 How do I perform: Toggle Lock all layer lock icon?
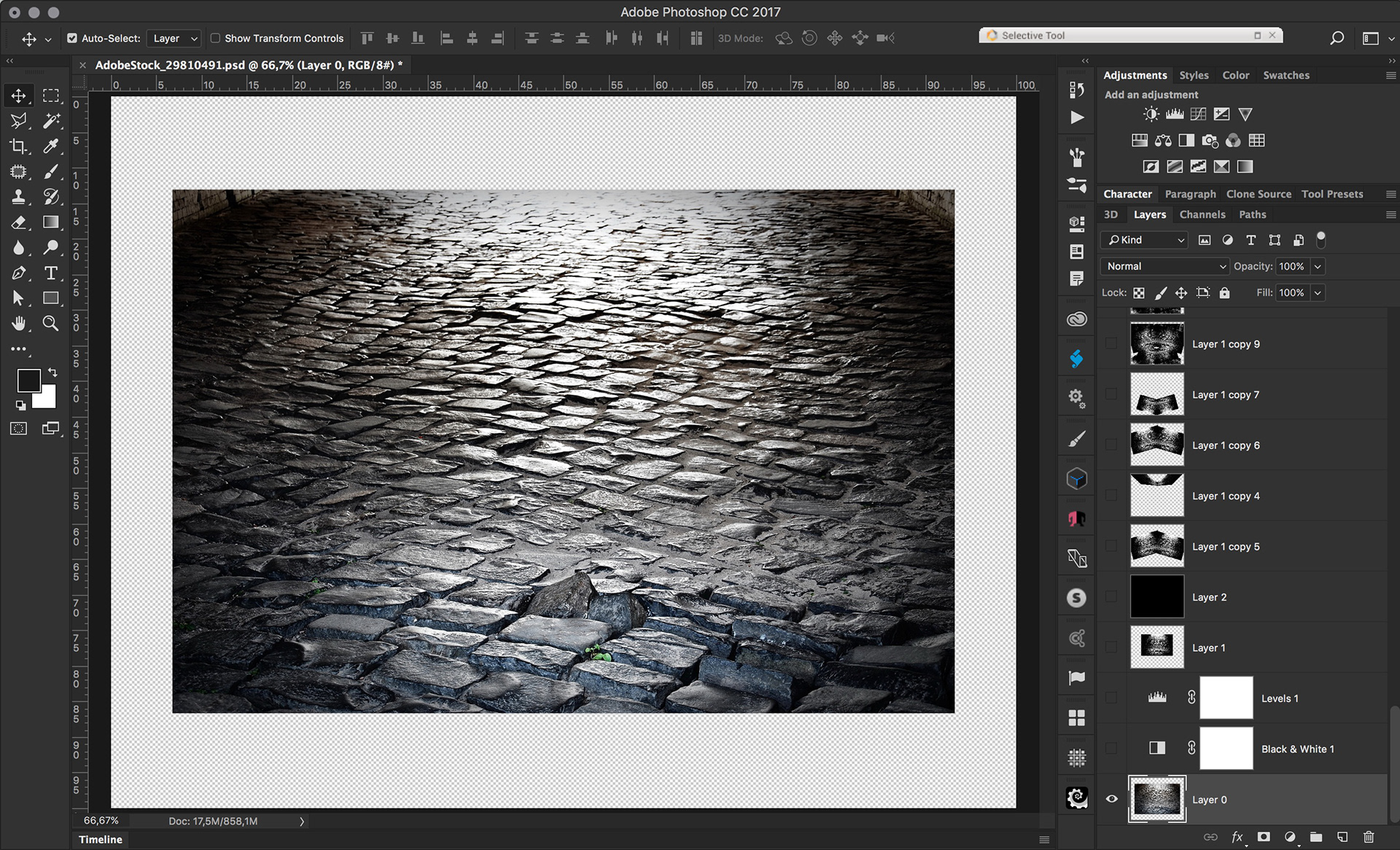[1224, 292]
